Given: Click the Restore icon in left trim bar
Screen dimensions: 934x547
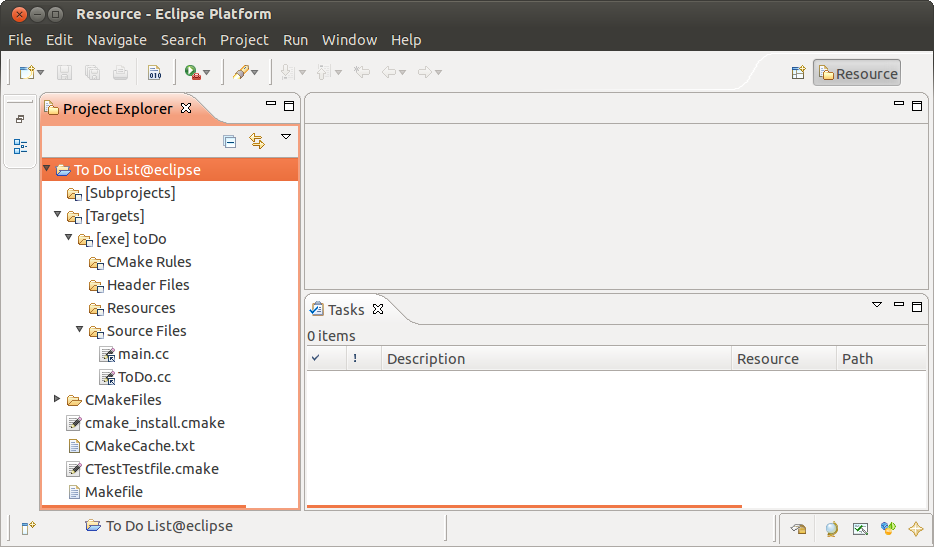Looking at the screenshot, I should pos(20,119).
